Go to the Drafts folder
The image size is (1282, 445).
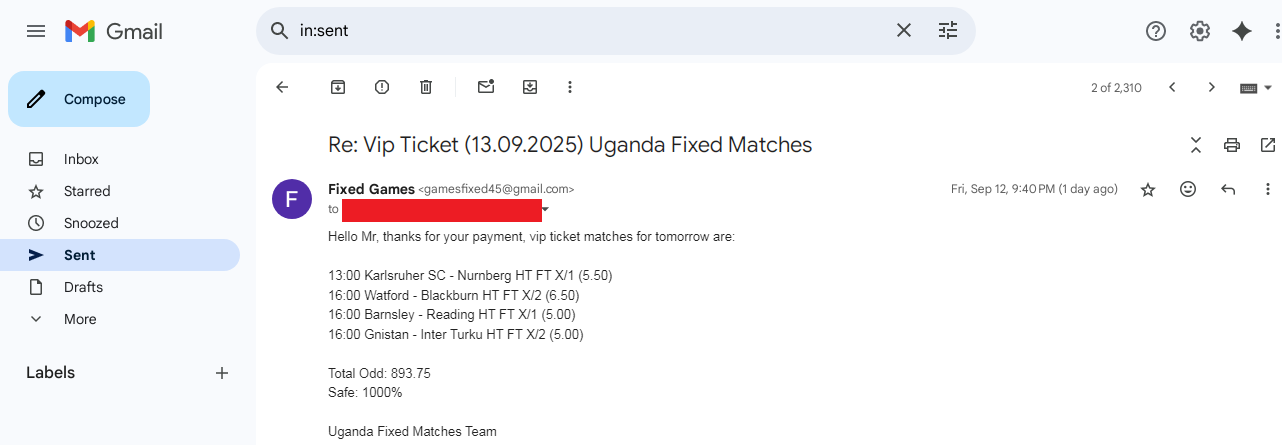coord(83,287)
